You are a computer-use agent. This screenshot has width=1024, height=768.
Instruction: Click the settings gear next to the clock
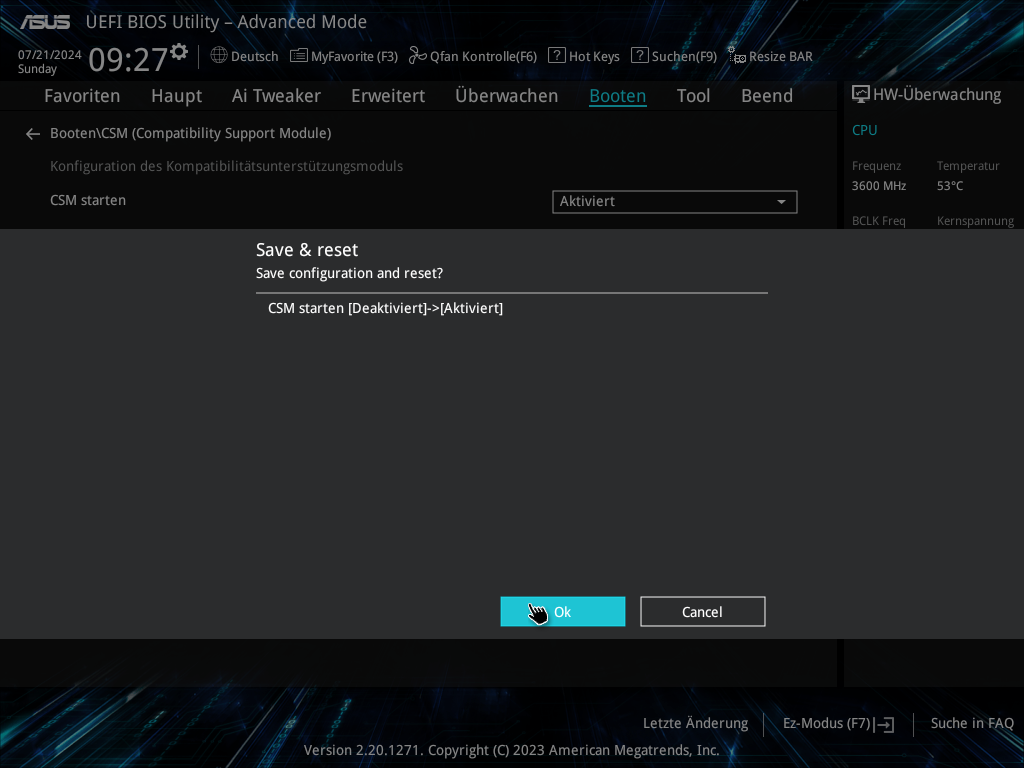click(x=179, y=52)
